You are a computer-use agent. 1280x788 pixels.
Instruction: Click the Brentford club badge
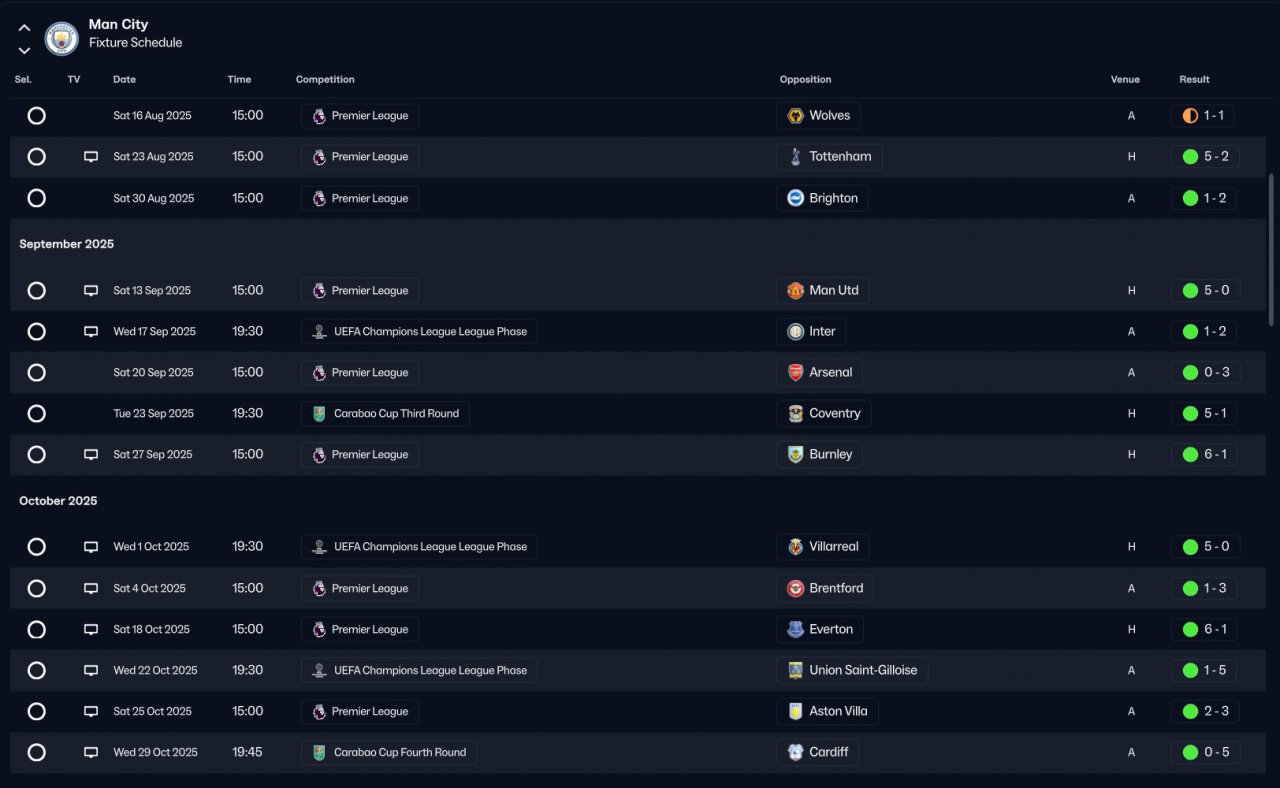coord(796,589)
